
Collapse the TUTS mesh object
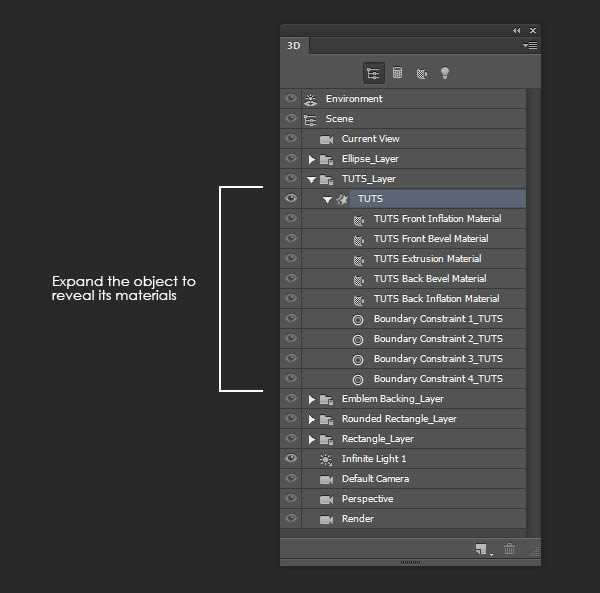click(x=328, y=199)
